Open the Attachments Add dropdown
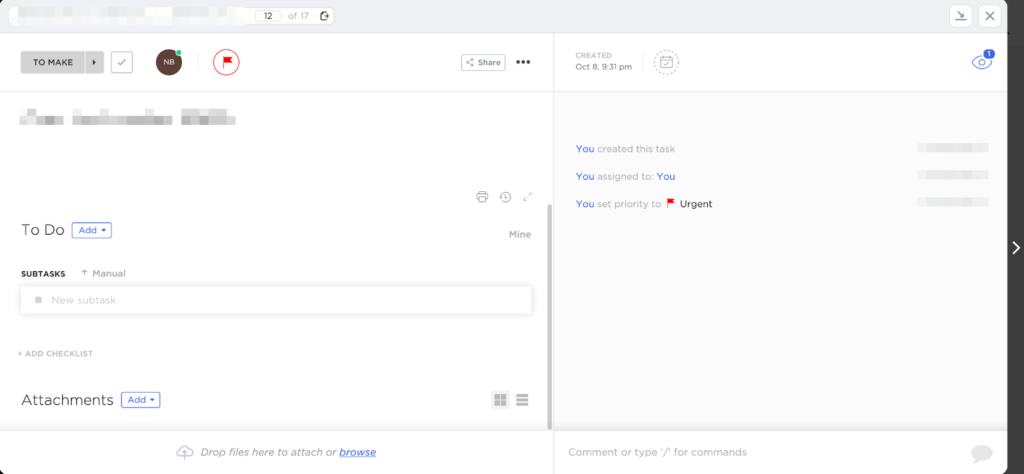Screen dimensions: 1024x474 point(141,400)
